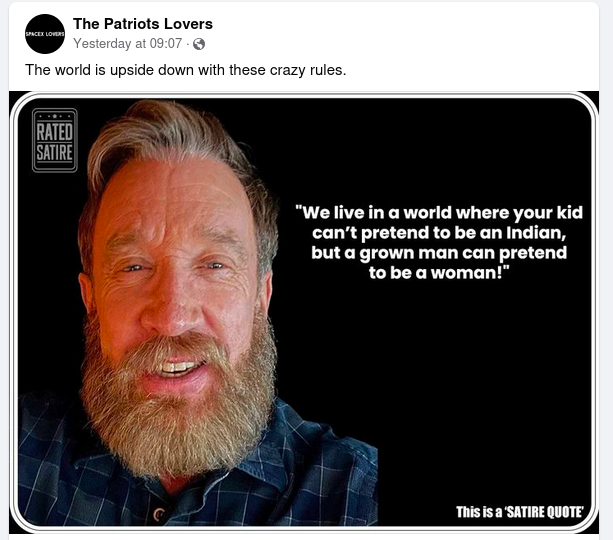Click the globe public-audience icon
Image resolution: width=613 pixels, height=540 pixels.
(199, 44)
